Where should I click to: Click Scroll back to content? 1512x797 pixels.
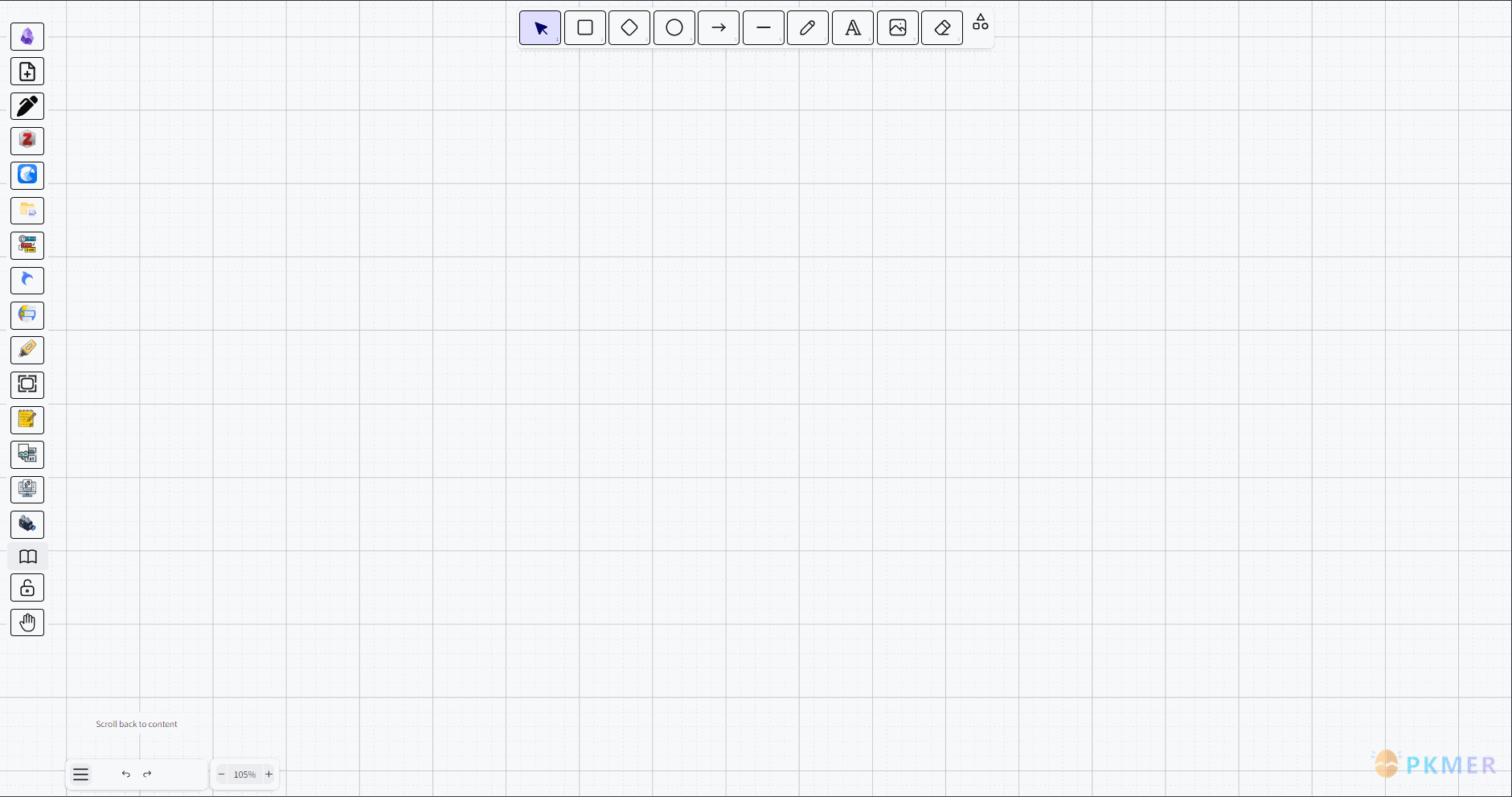point(137,724)
